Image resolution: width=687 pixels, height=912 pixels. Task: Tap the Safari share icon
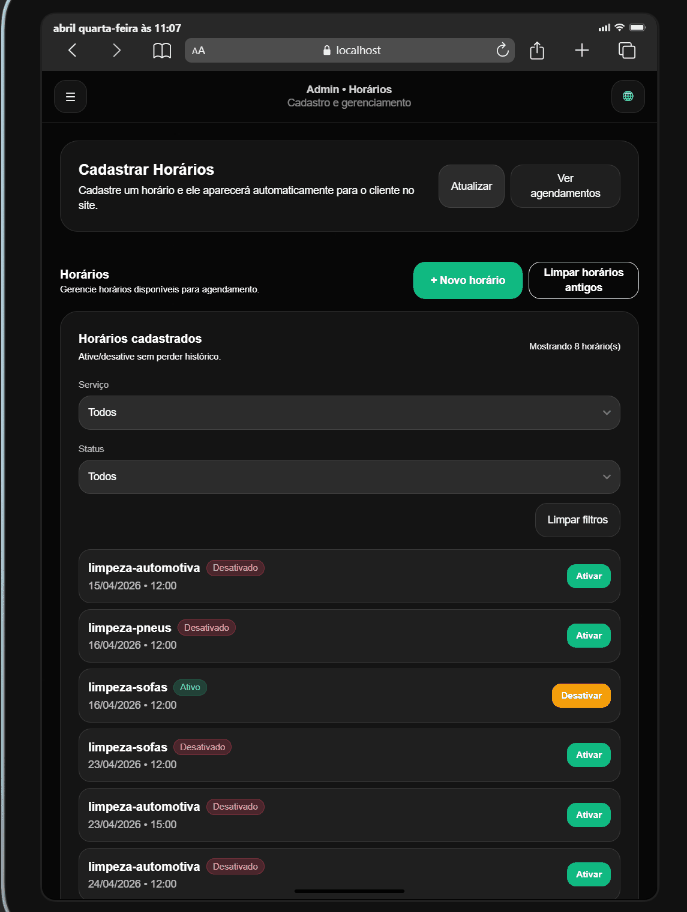coord(537,50)
